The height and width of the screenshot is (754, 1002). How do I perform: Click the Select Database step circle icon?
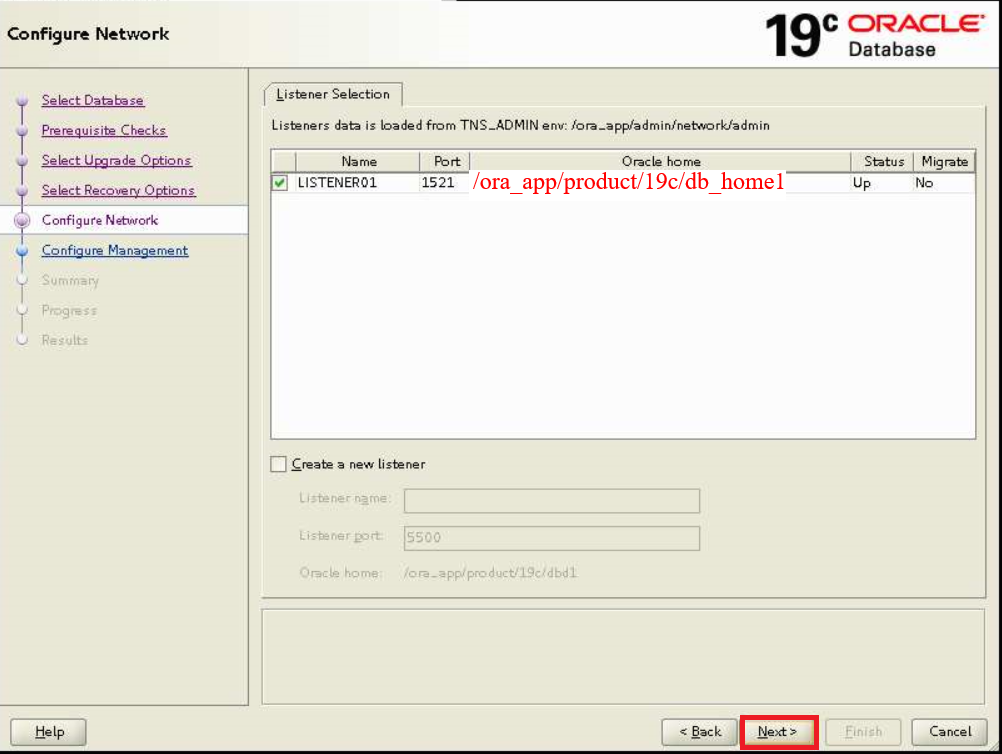pyautogui.click(x=22, y=100)
